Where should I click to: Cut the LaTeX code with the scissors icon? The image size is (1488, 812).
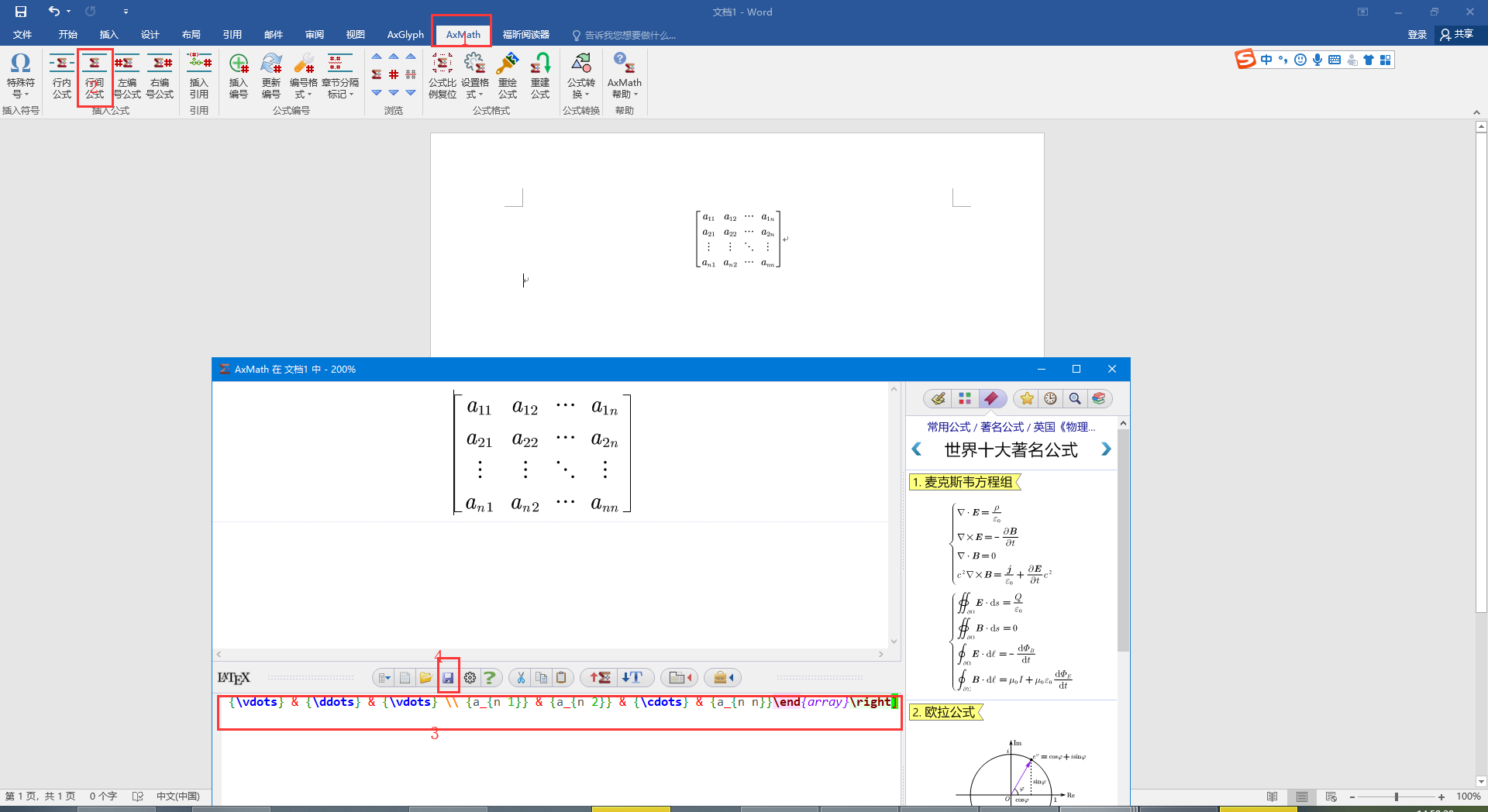tap(520, 677)
